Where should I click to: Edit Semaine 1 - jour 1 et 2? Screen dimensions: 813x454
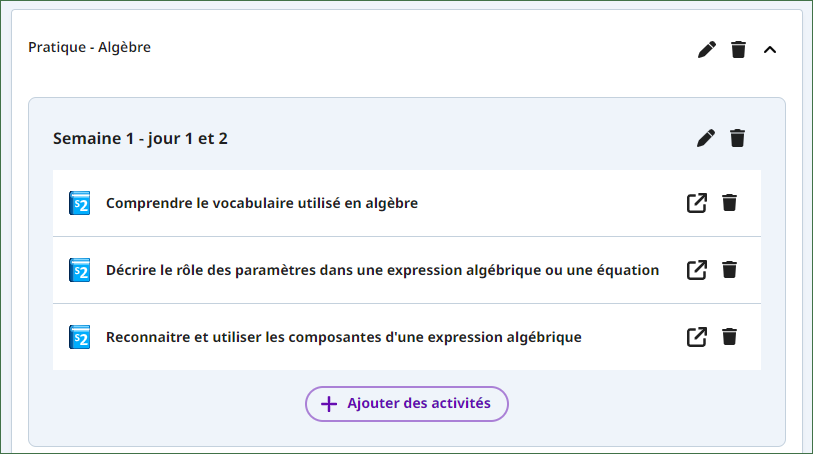click(706, 138)
